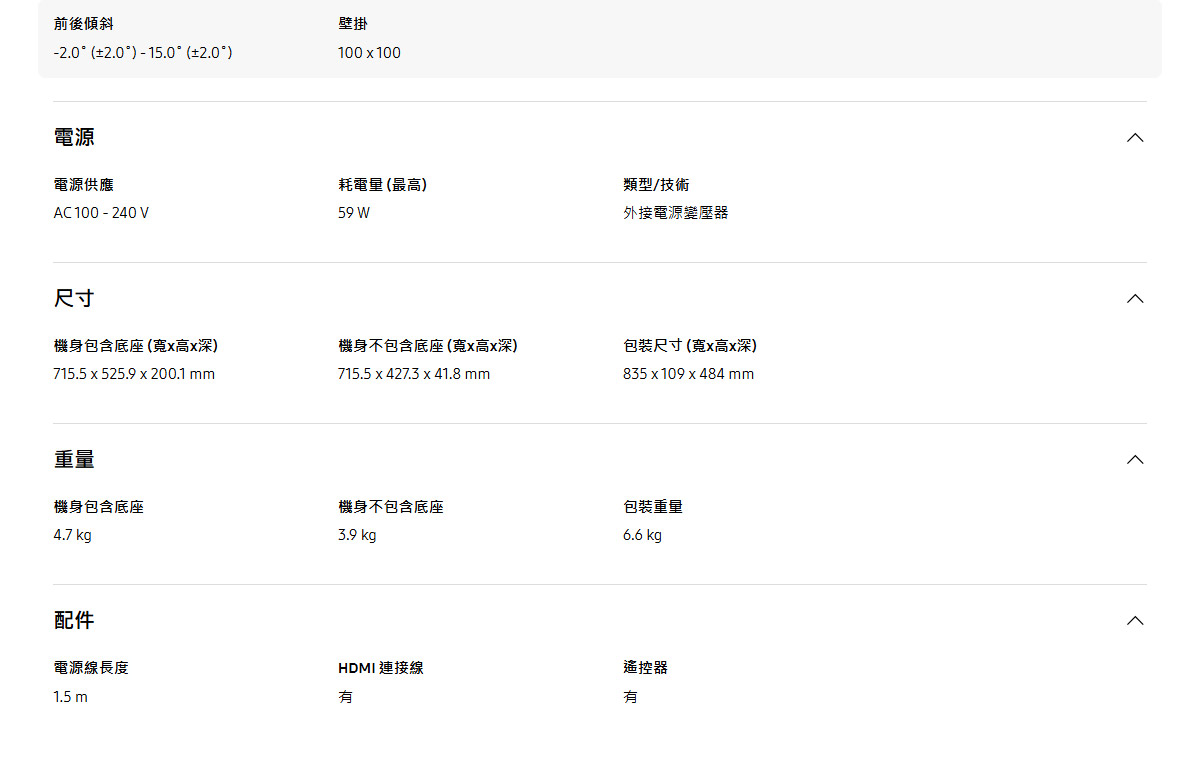Select the 100 x 100 wall mount value
Screen dimensions: 1200x764
(369, 53)
